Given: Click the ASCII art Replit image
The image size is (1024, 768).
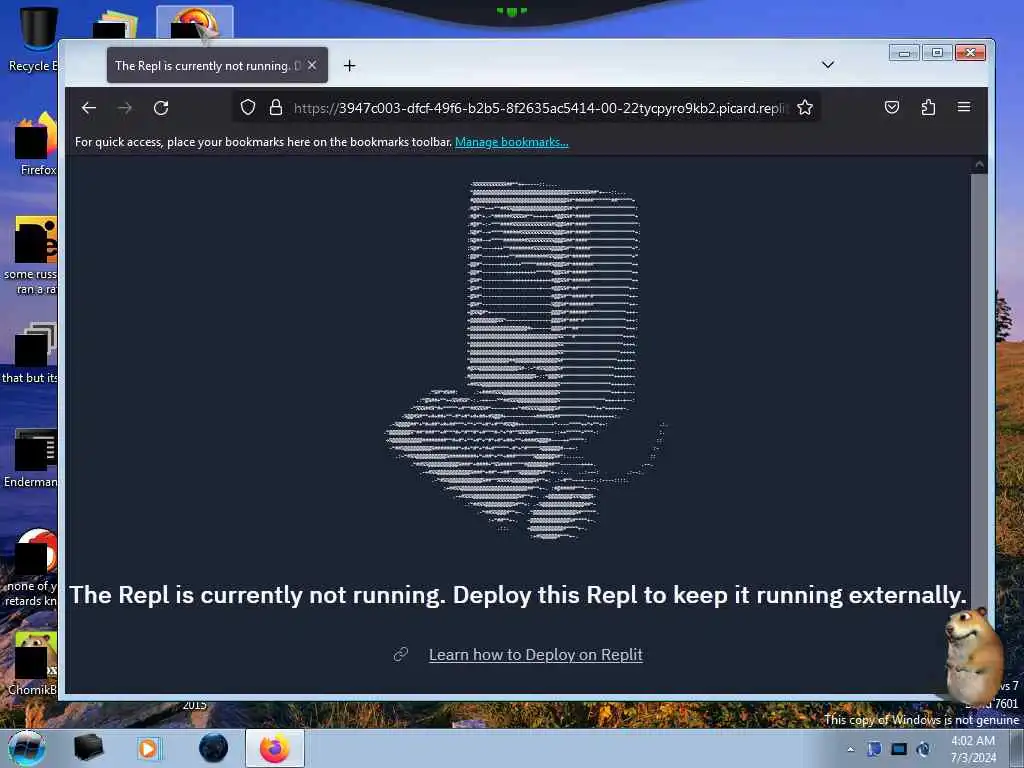Looking at the screenshot, I should click(526, 360).
